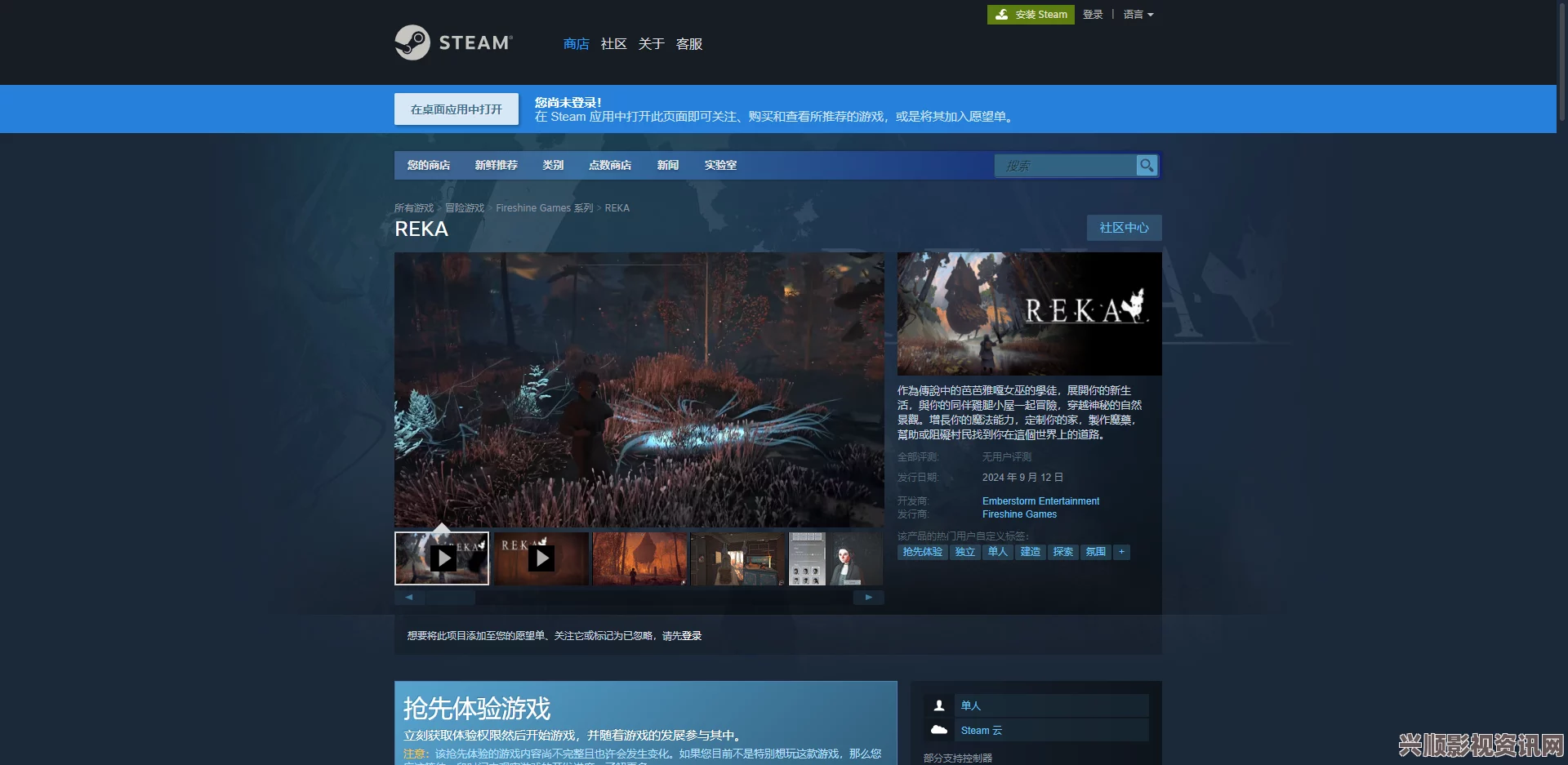The image size is (1568, 765).
Task: Play the second REKA trailer thumbnail
Action: click(541, 558)
